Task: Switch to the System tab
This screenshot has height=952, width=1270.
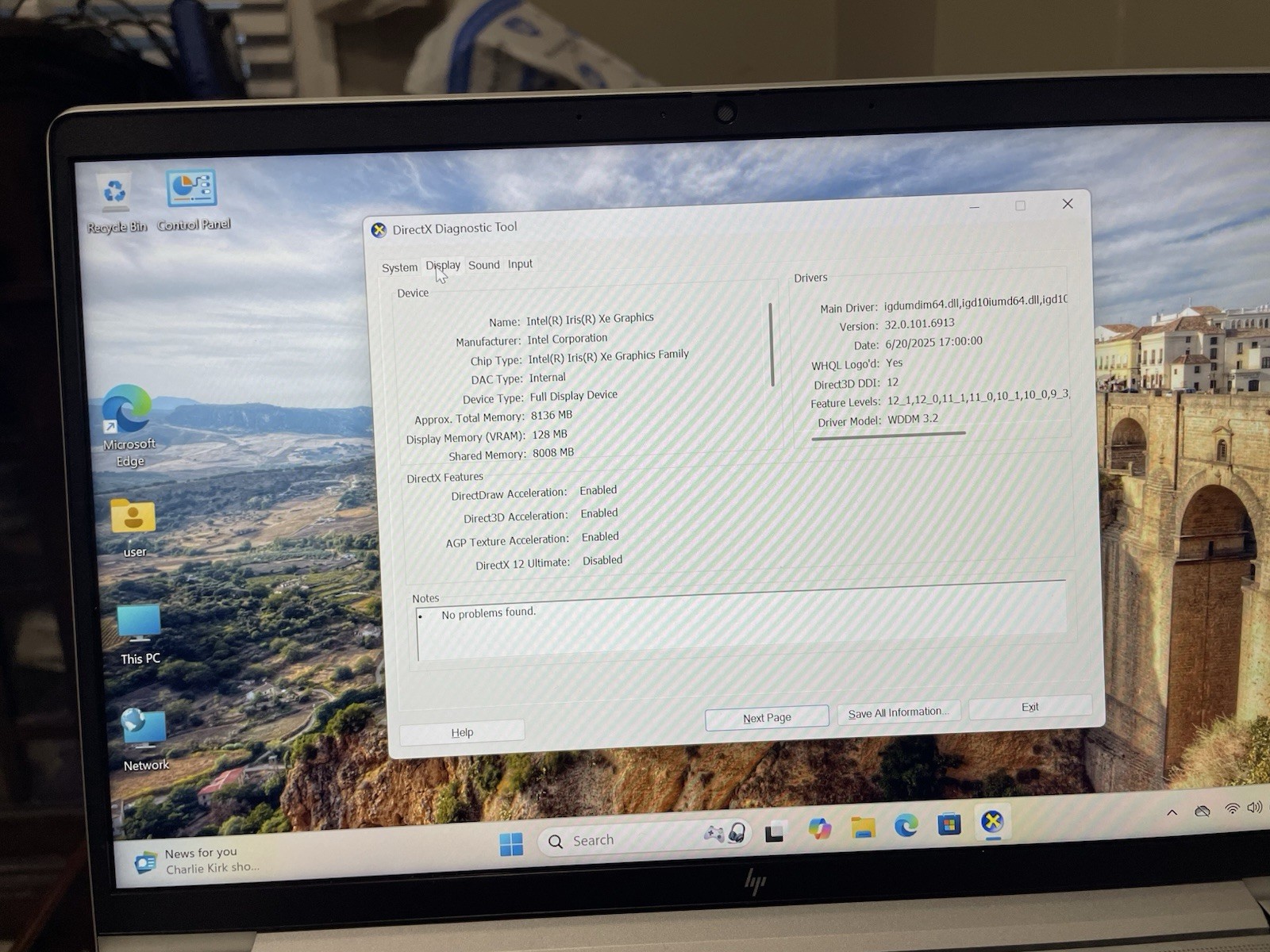Action: [399, 268]
